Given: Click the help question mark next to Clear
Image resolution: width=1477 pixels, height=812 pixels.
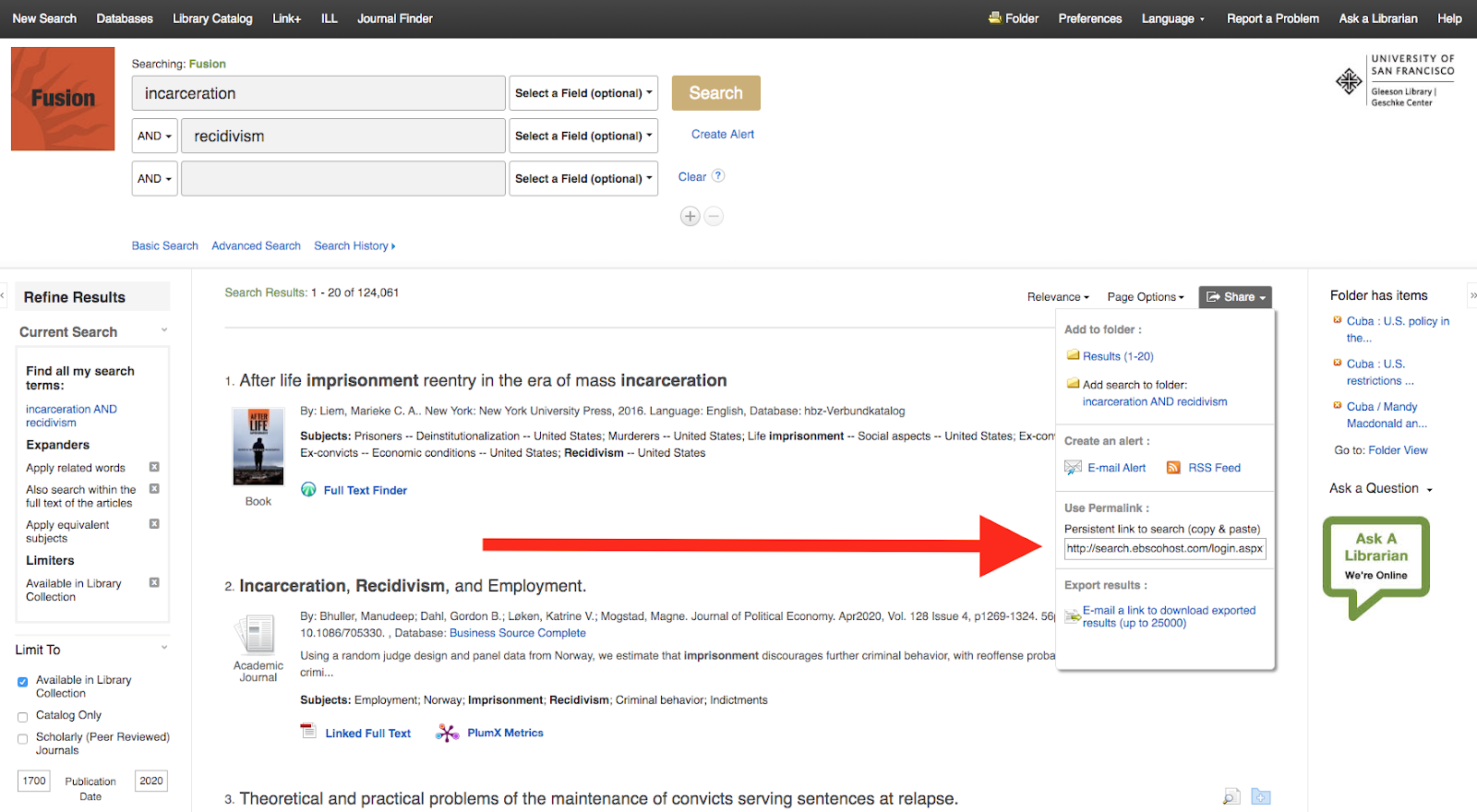Looking at the screenshot, I should pyautogui.click(x=718, y=175).
